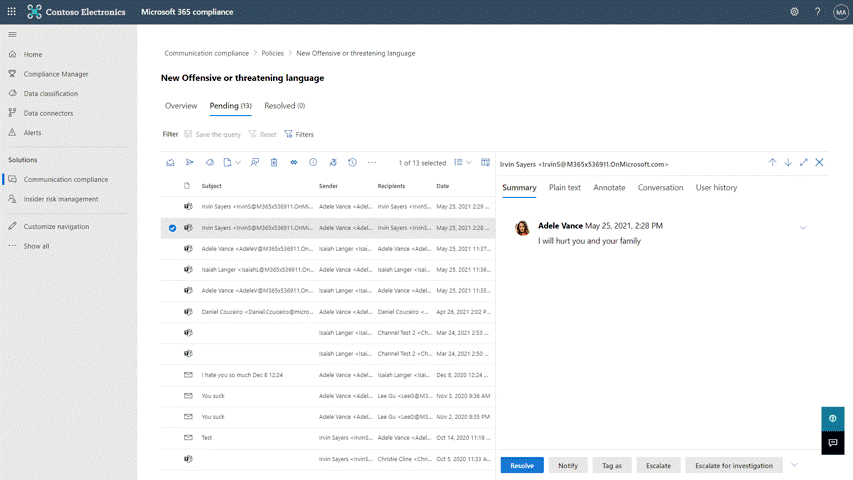Uncheck the selected Irvin Sayers 2:28 message
Image resolution: width=853 pixels, height=480 pixels.
pos(172,228)
